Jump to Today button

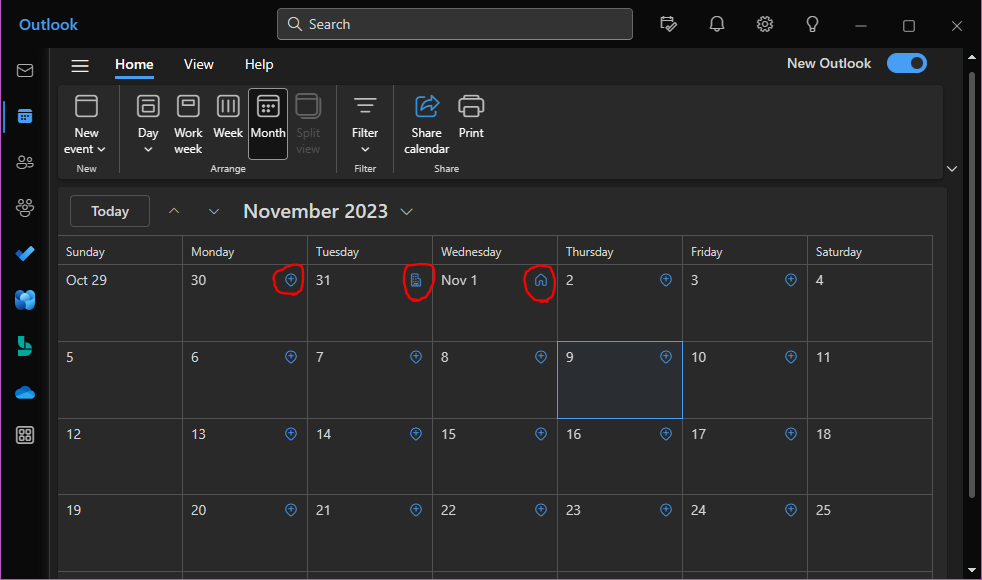(x=110, y=211)
